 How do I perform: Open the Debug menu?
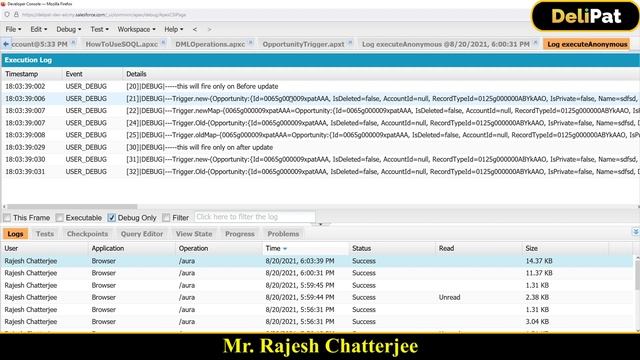(x=69, y=29)
